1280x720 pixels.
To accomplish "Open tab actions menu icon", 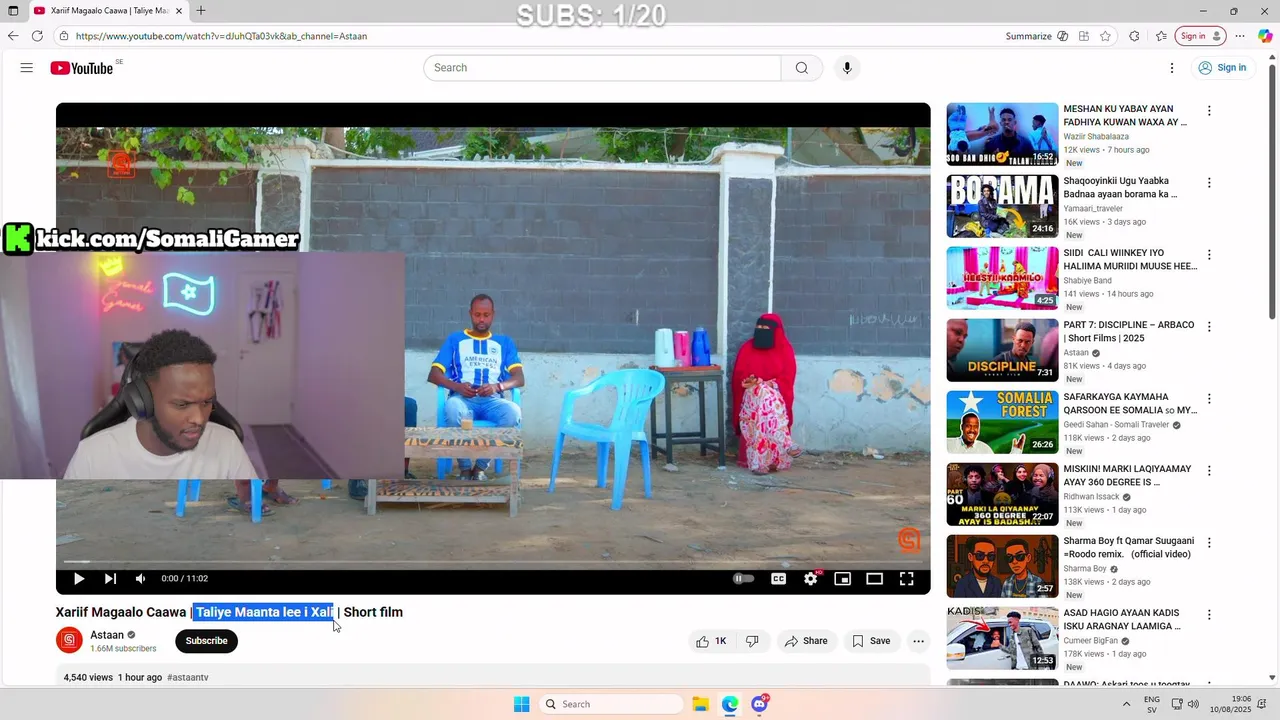I will tap(13, 10).
